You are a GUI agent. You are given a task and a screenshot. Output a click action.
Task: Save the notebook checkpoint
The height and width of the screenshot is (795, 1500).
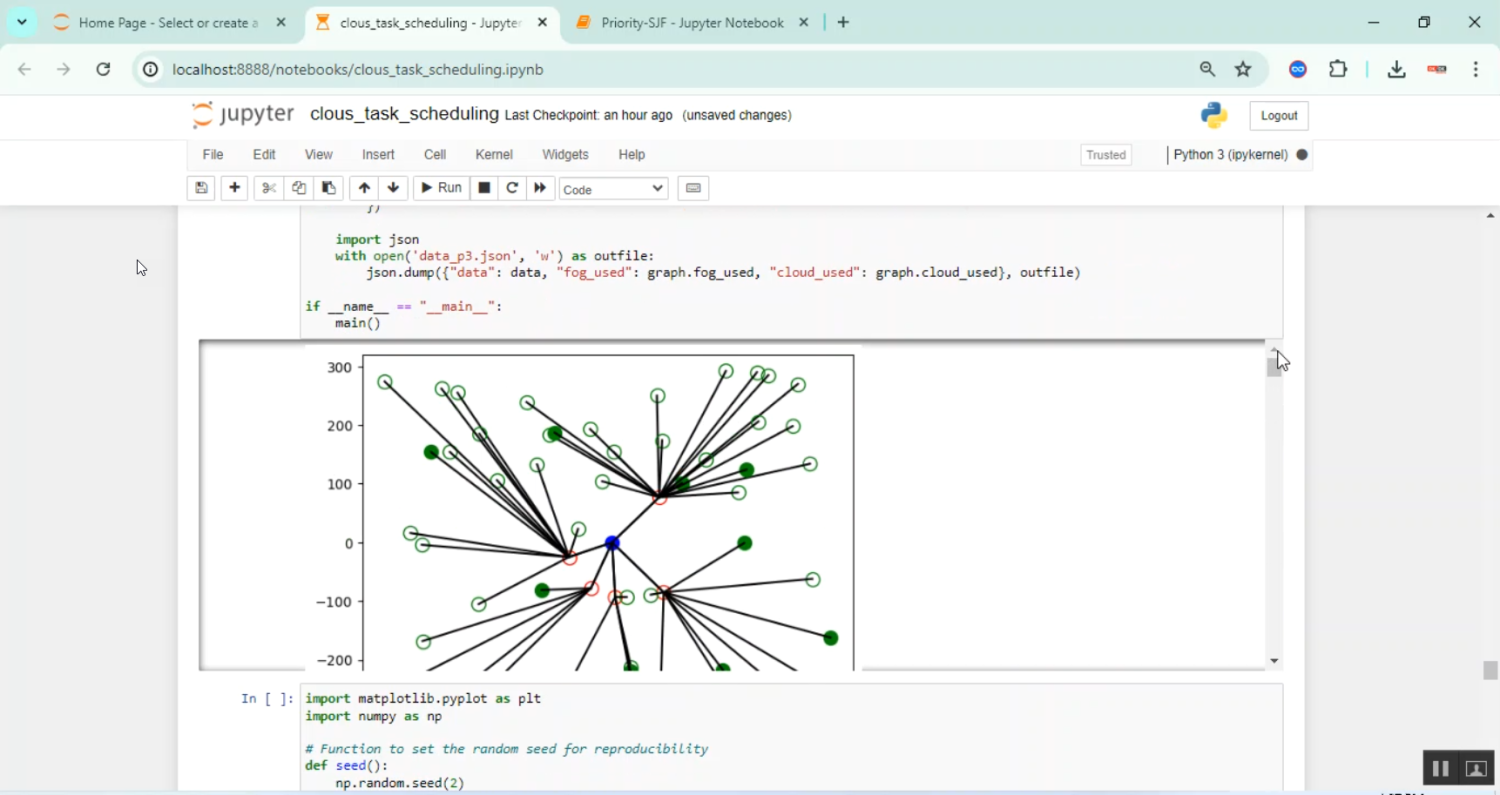pyautogui.click(x=201, y=188)
